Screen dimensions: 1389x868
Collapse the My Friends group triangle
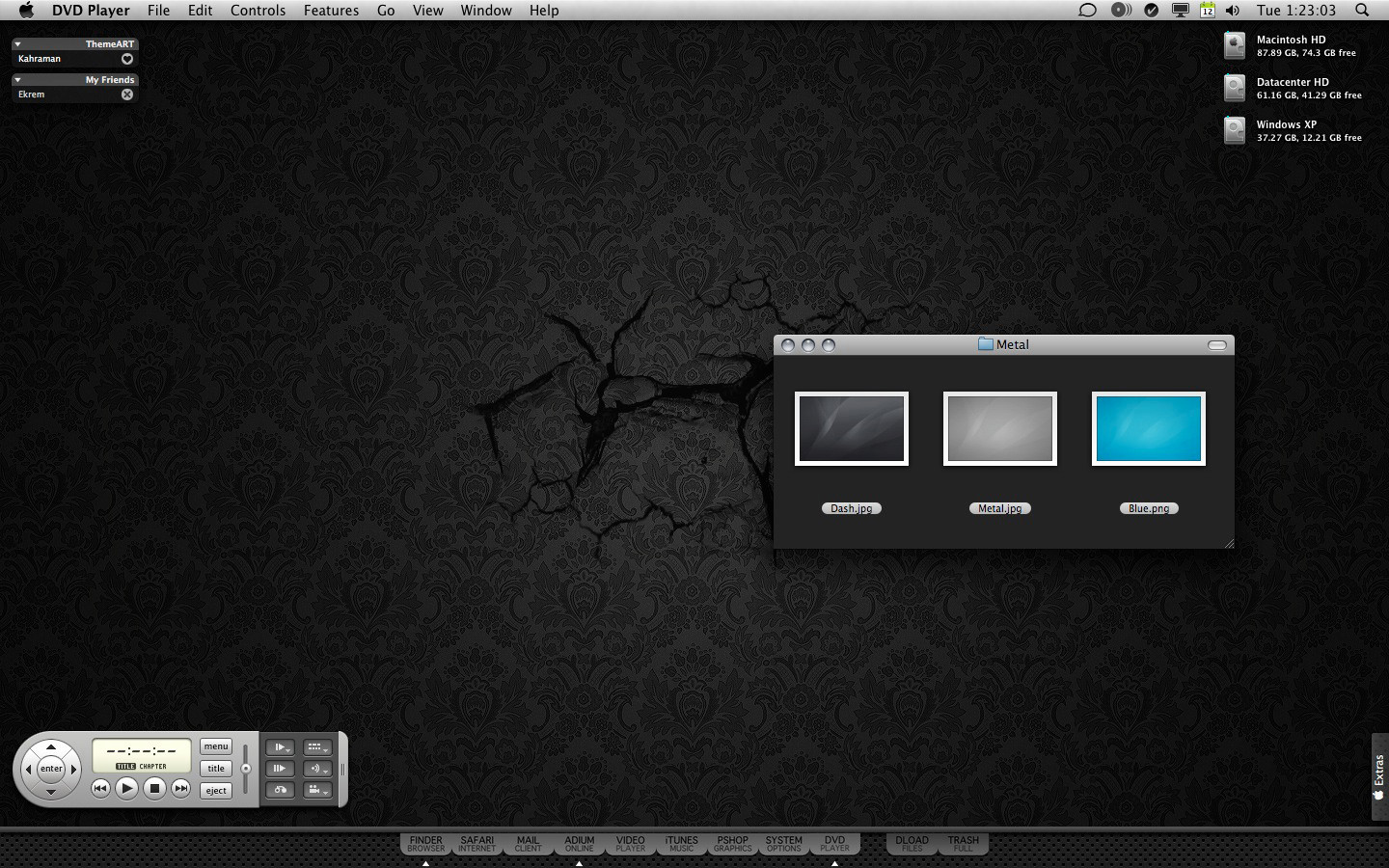click(x=17, y=80)
